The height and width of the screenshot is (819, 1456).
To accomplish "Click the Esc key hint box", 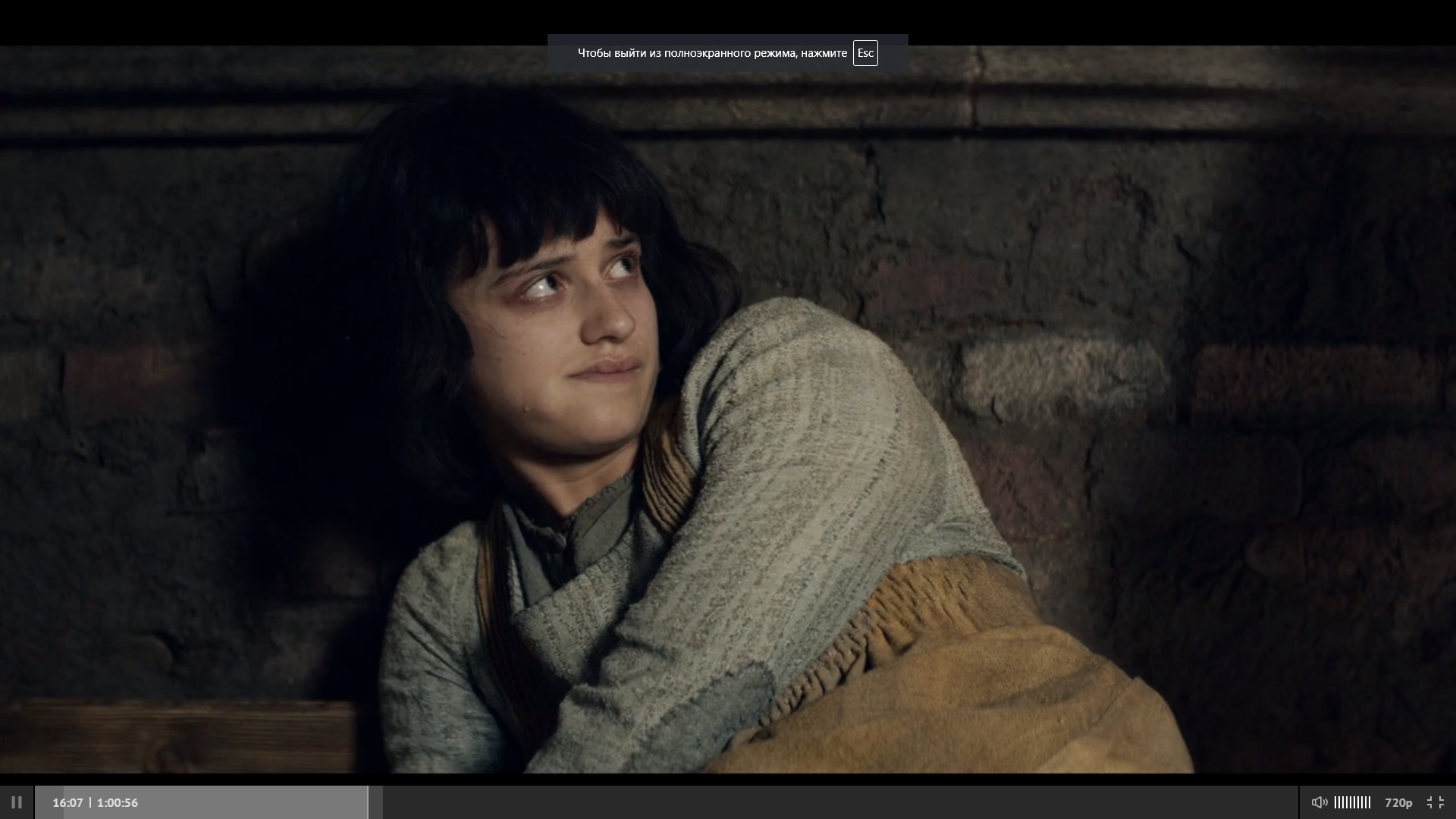I will (865, 53).
